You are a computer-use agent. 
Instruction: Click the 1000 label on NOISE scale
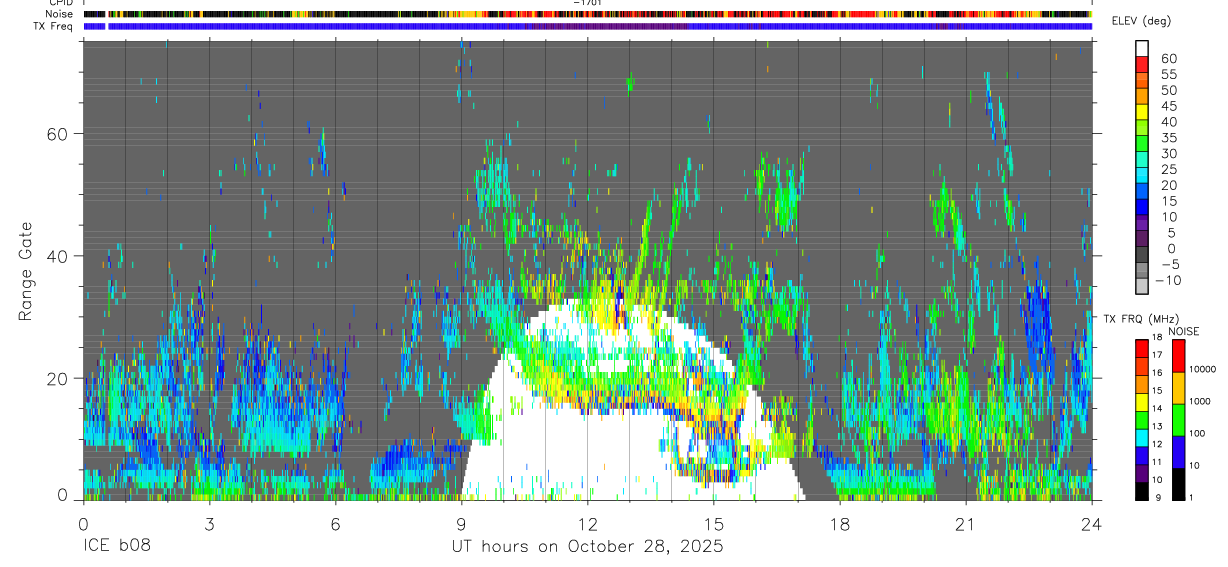[x=1201, y=401]
